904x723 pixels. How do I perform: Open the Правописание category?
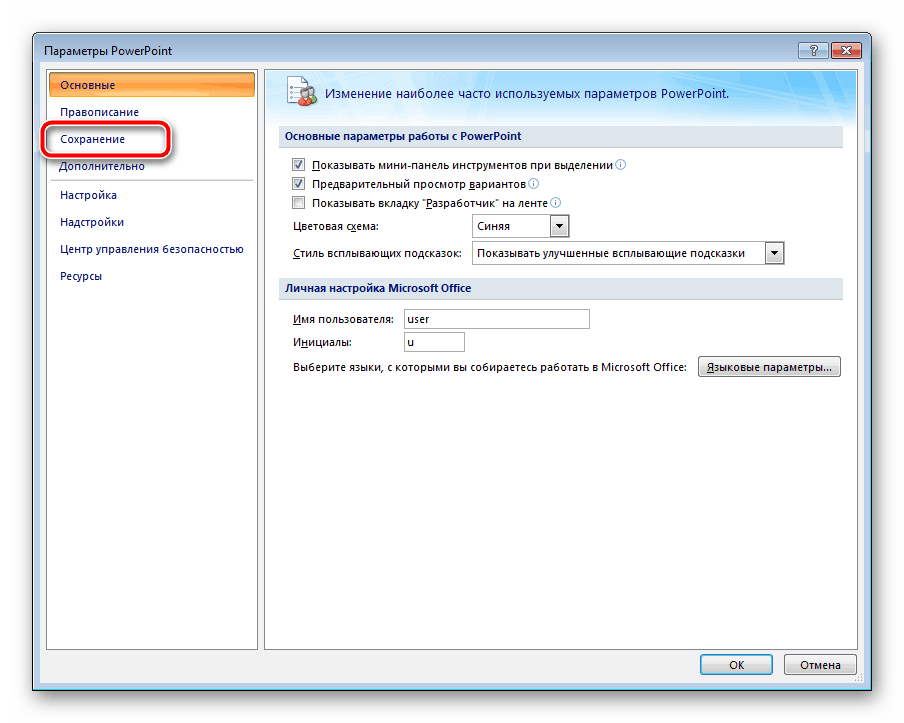pos(99,112)
